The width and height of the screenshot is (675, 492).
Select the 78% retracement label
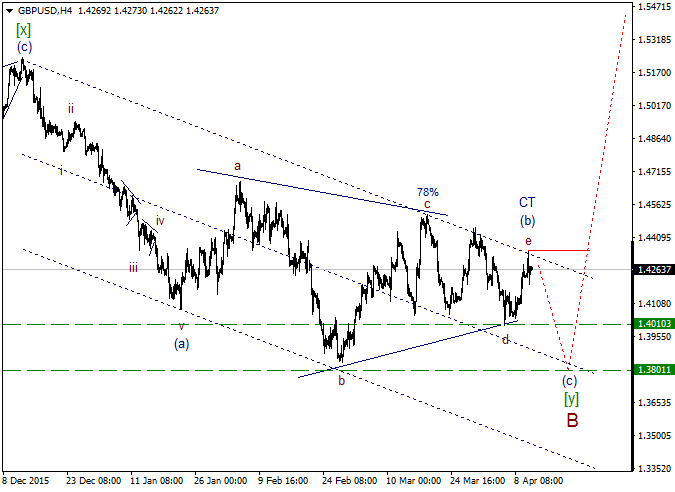427,192
